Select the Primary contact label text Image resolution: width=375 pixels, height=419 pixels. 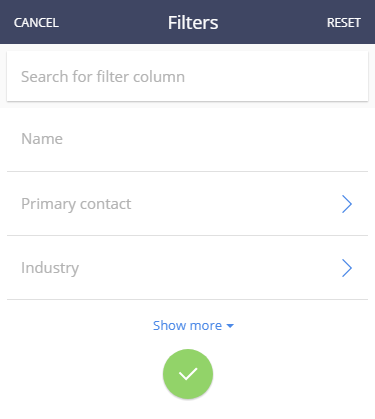[76, 204]
